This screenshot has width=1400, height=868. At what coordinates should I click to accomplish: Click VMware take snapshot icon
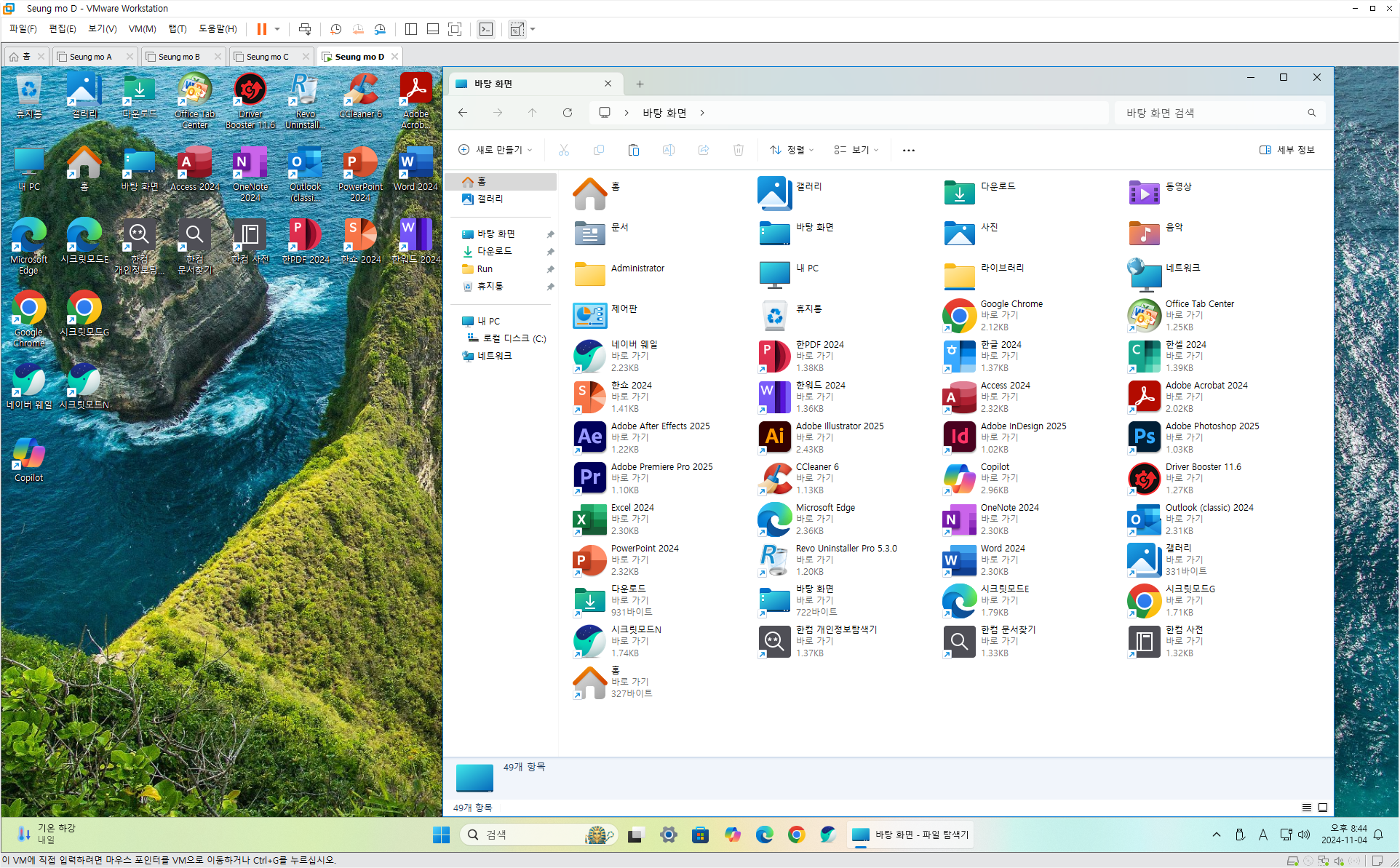pos(335,29)
